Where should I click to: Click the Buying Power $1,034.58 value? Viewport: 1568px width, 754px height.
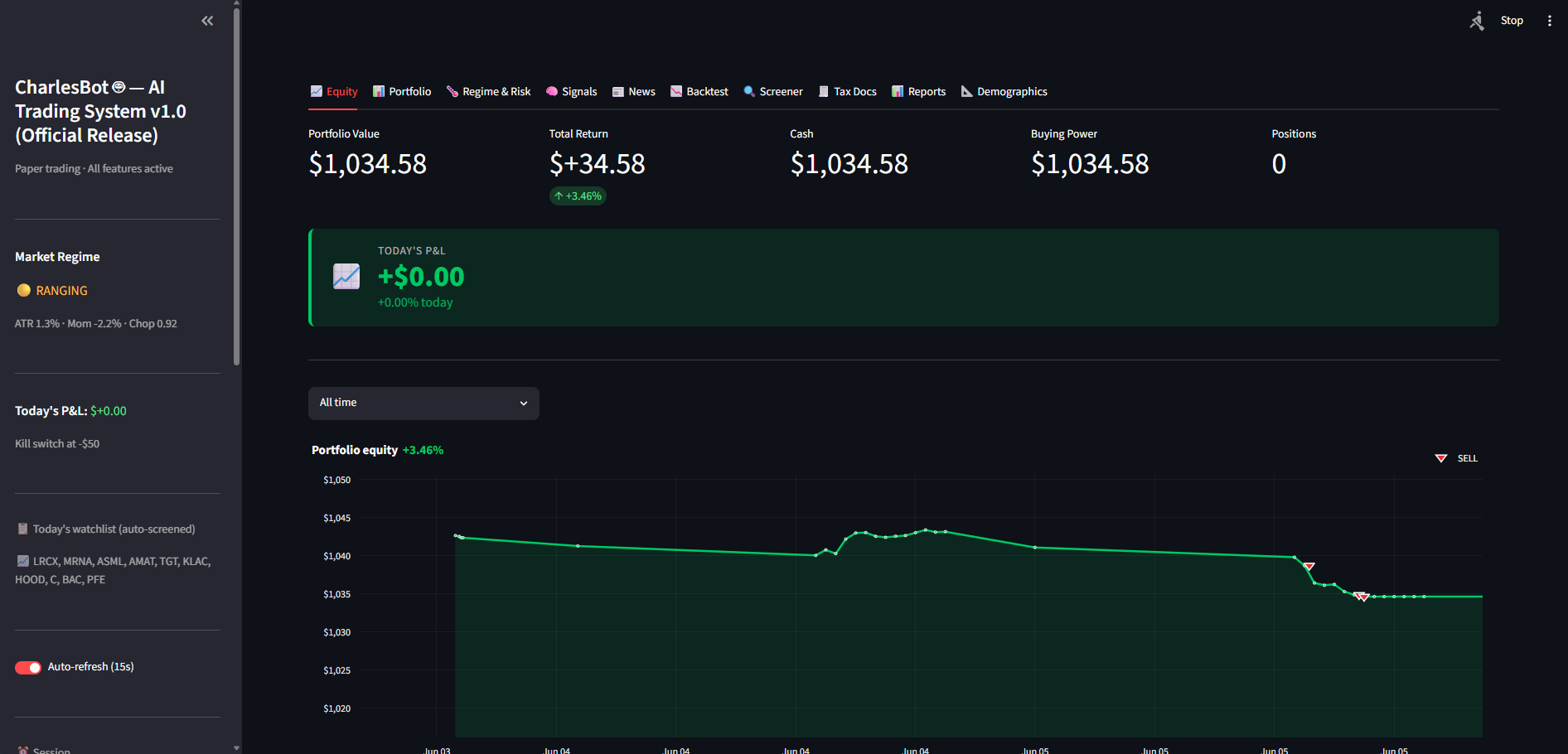coord(1090,164)
